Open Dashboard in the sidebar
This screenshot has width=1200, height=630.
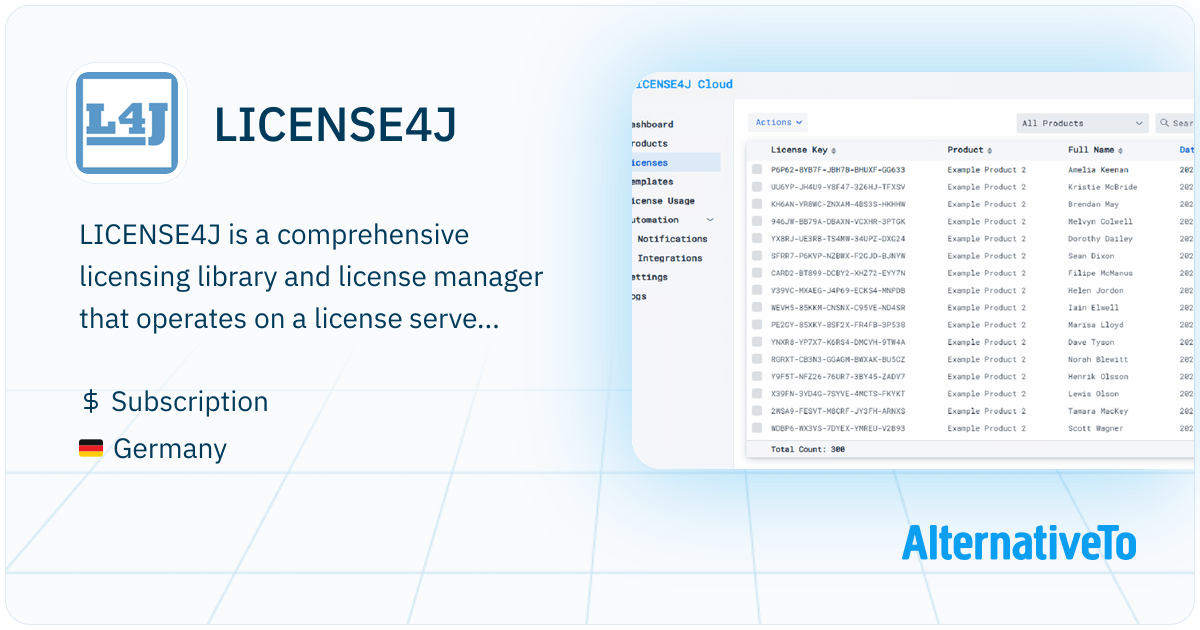[652, 125]
